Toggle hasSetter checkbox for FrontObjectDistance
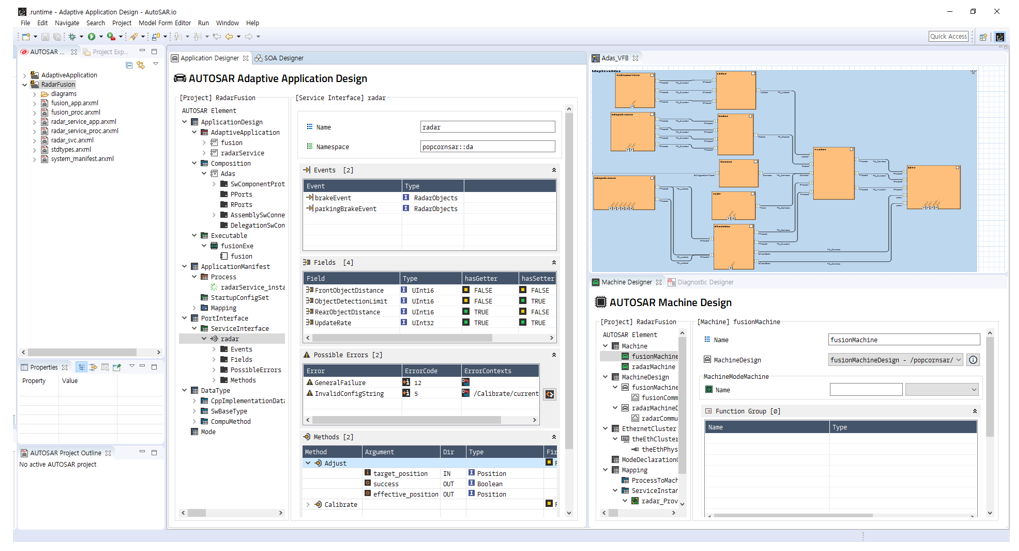Image resolution: width=1019 pixels, height=551 pixels. pos(523,290)
